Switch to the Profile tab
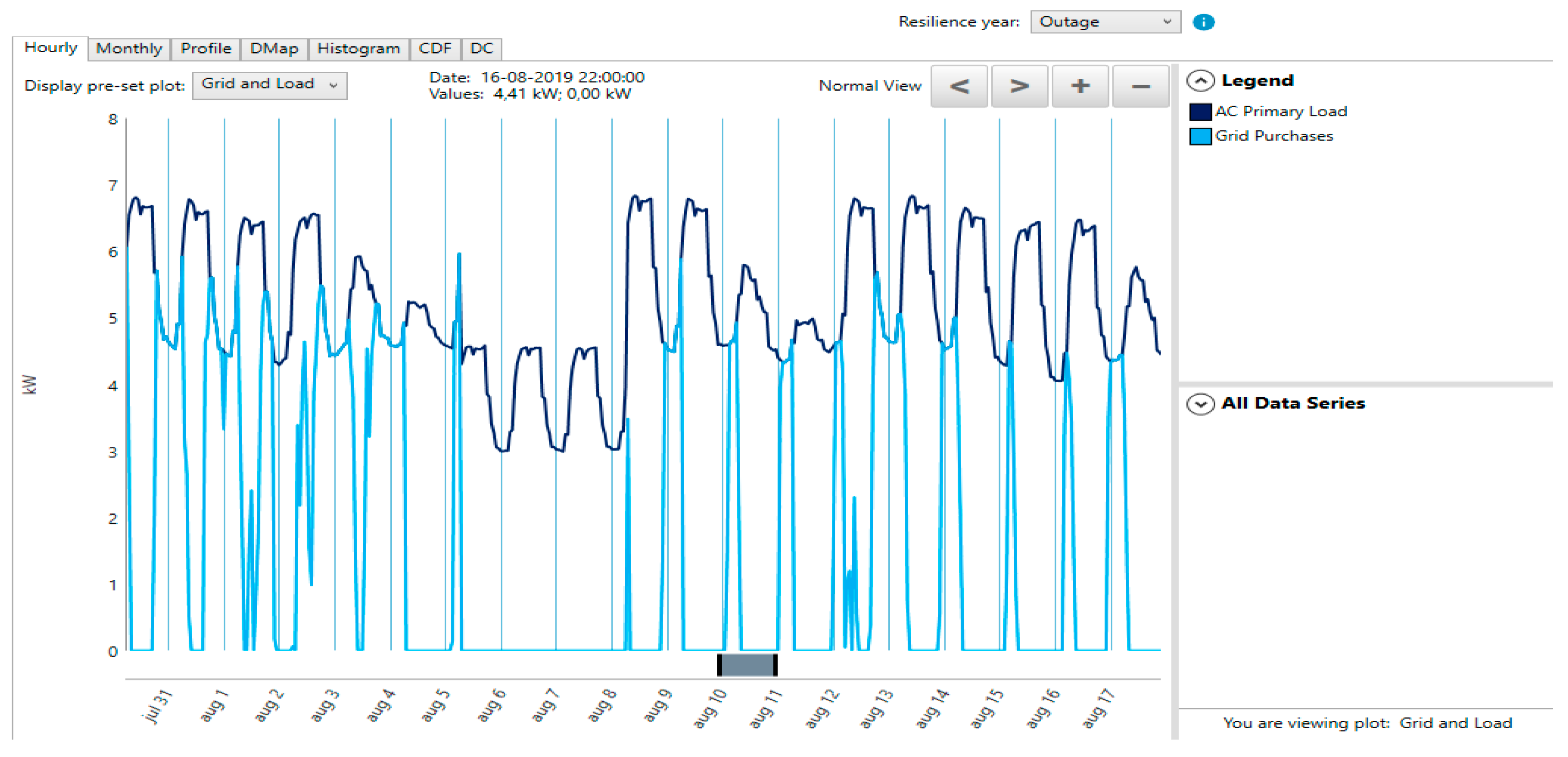Screen dimensions: 1568x757 click(206, 49)
